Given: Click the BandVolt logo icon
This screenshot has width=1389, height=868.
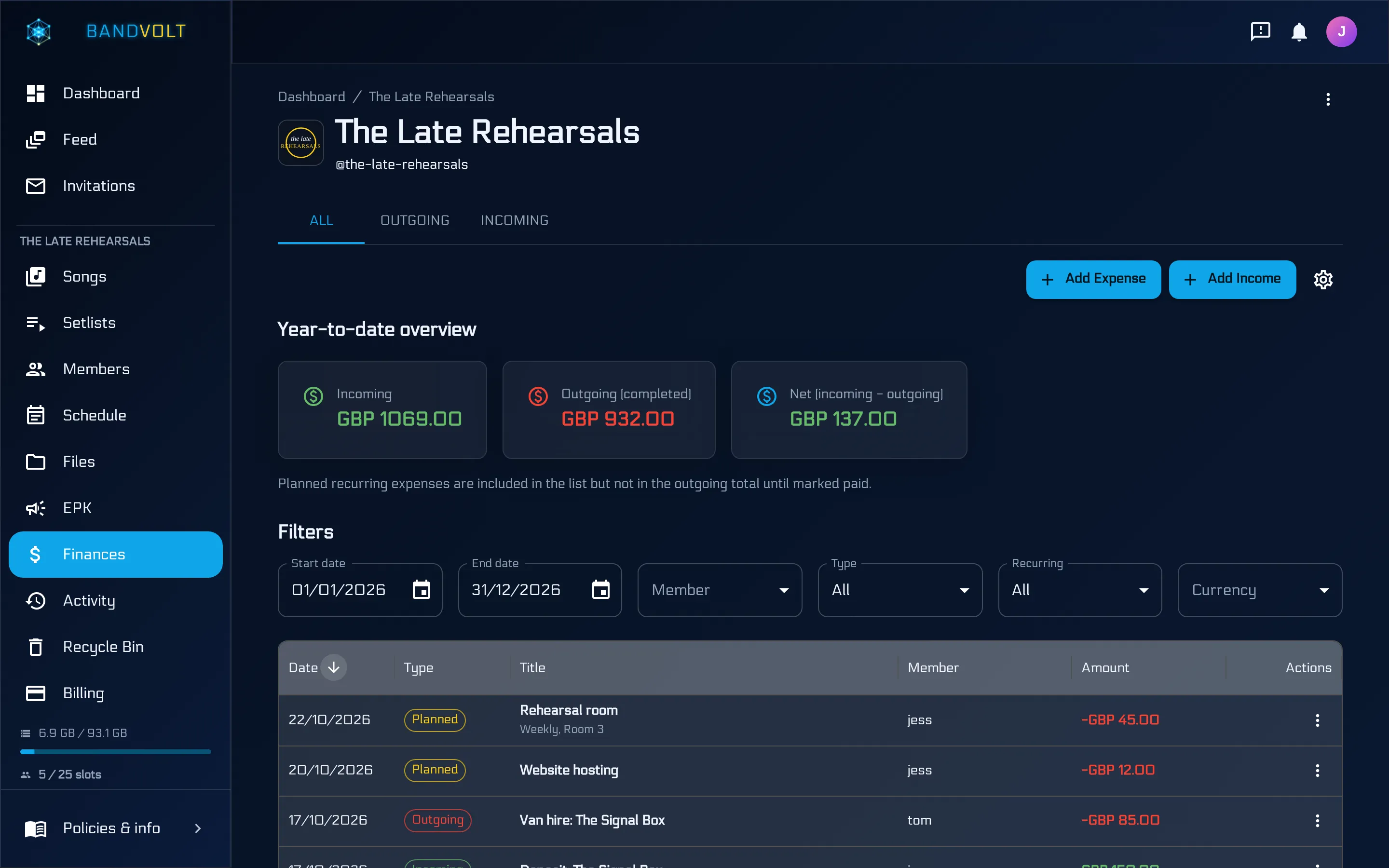Looking at the screenshot, I should [x=39, y=31].
